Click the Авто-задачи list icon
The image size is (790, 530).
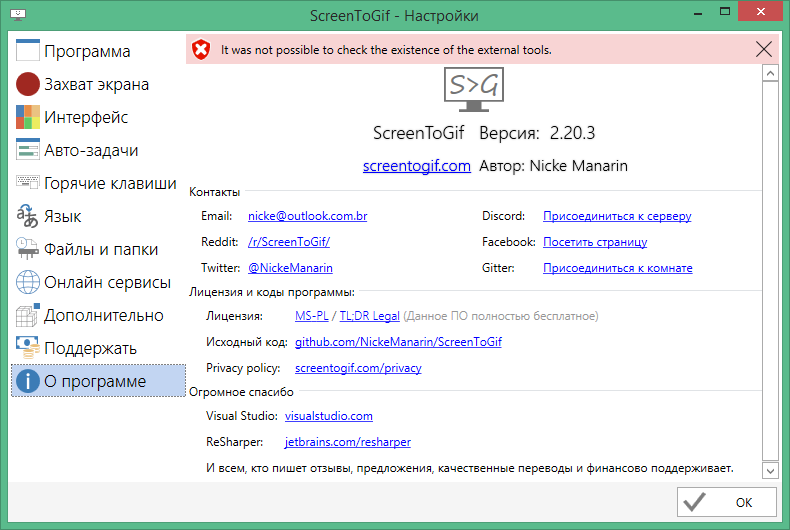point(28,150)
